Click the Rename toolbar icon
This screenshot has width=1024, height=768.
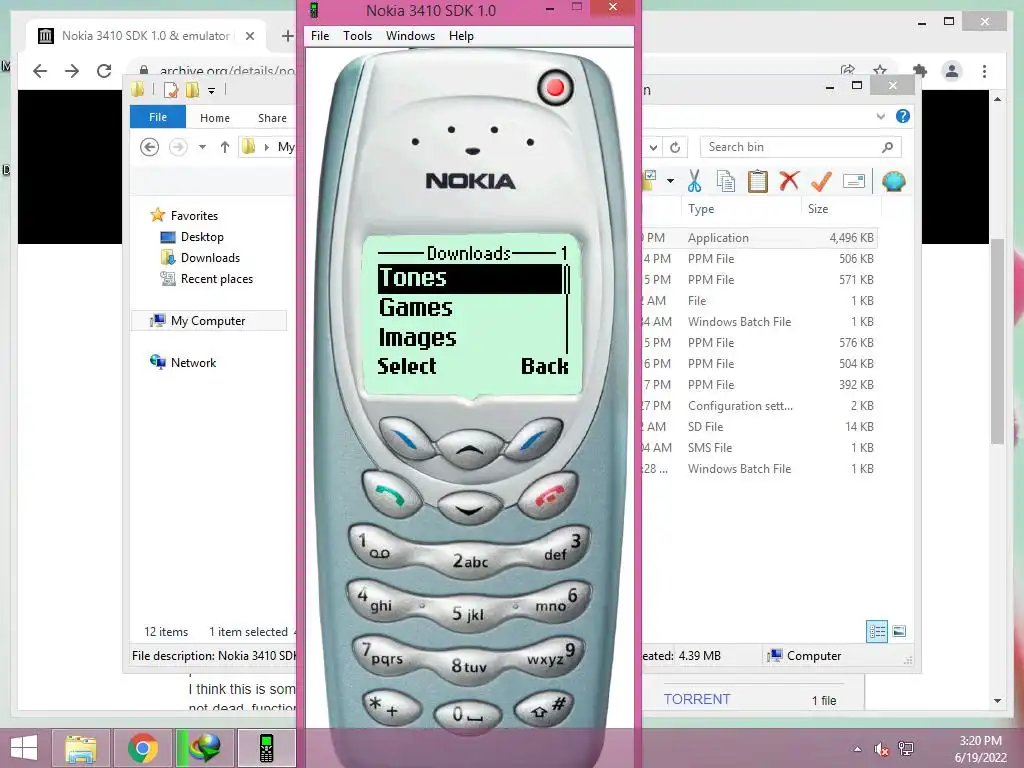point(854,181)
